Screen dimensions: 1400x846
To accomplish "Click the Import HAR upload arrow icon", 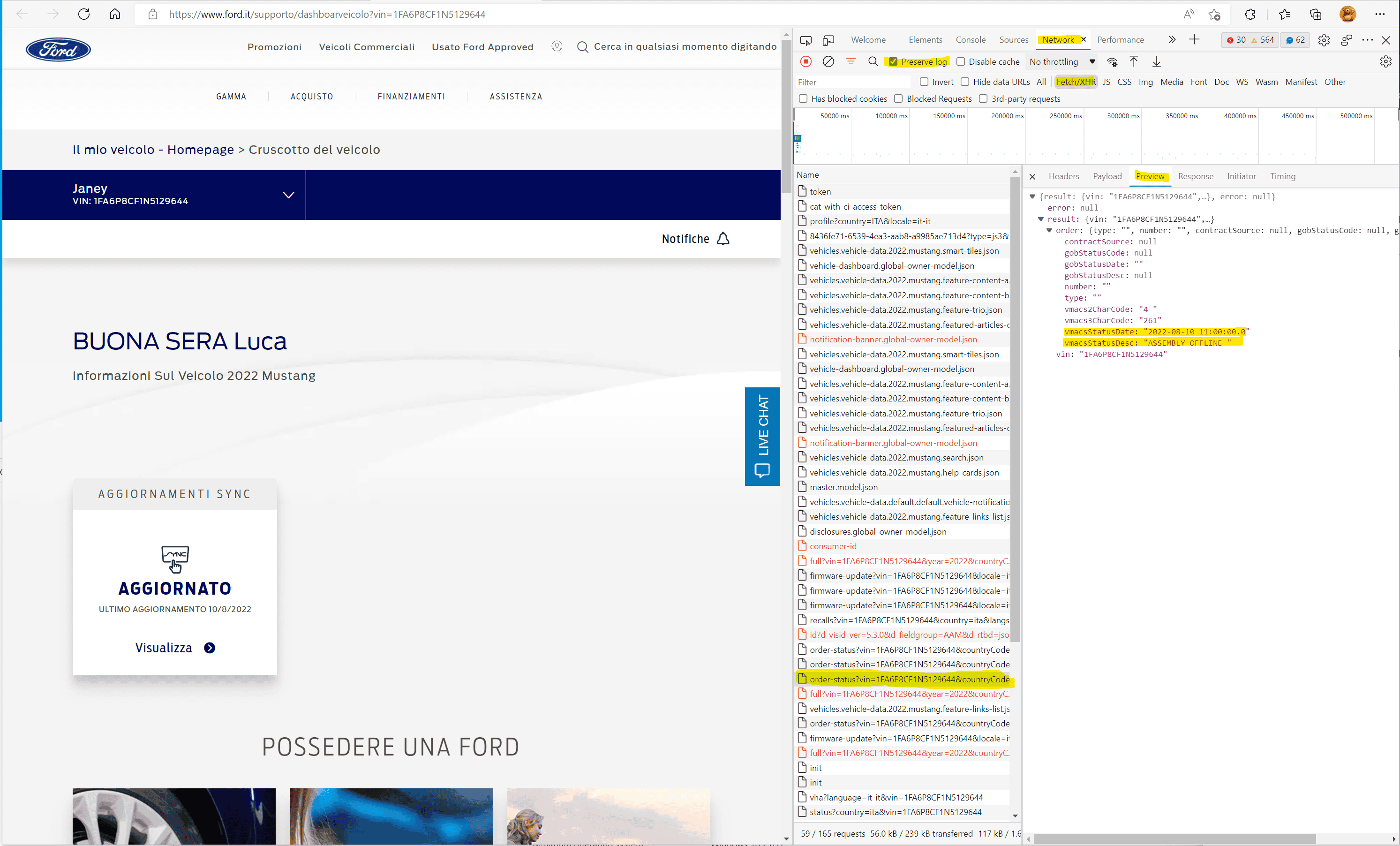I will point(1134,61).
